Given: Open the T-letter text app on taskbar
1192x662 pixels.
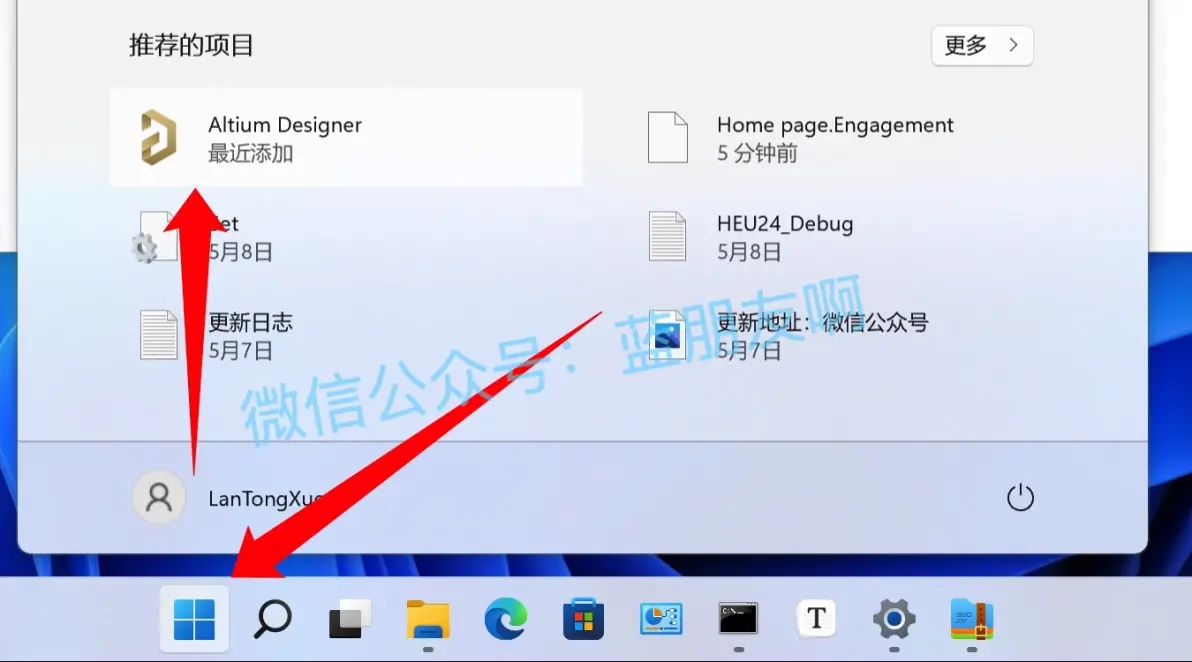Looking at the screenshot, I should [816, 619].
